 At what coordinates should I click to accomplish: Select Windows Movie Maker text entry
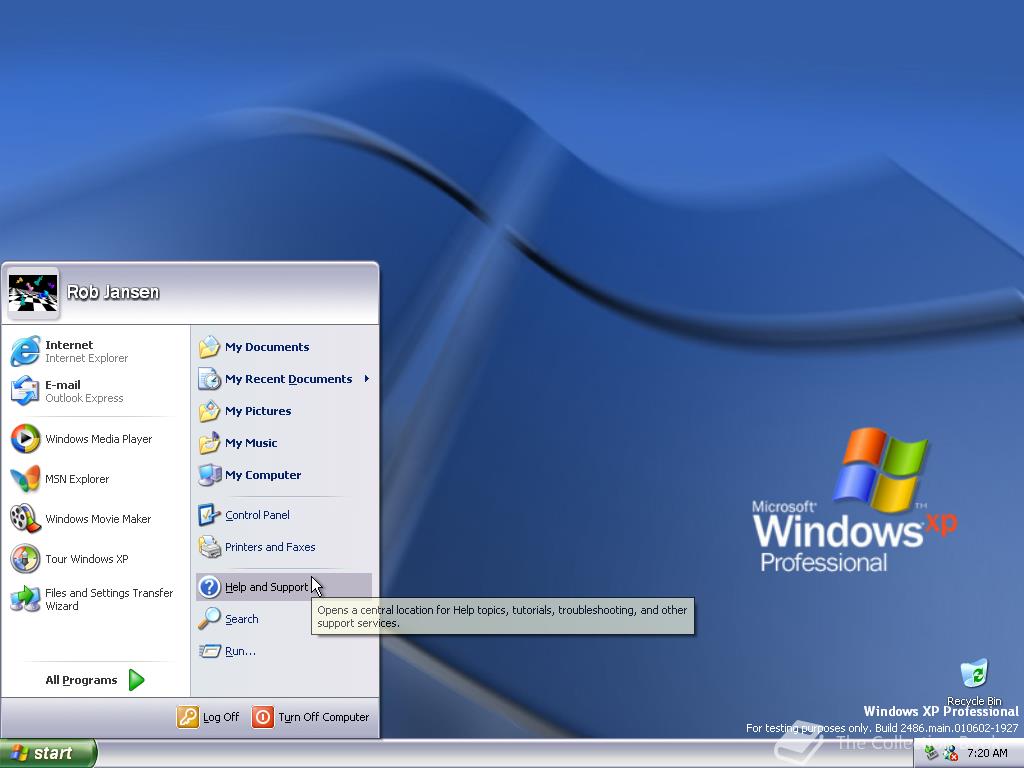[98, 519]
